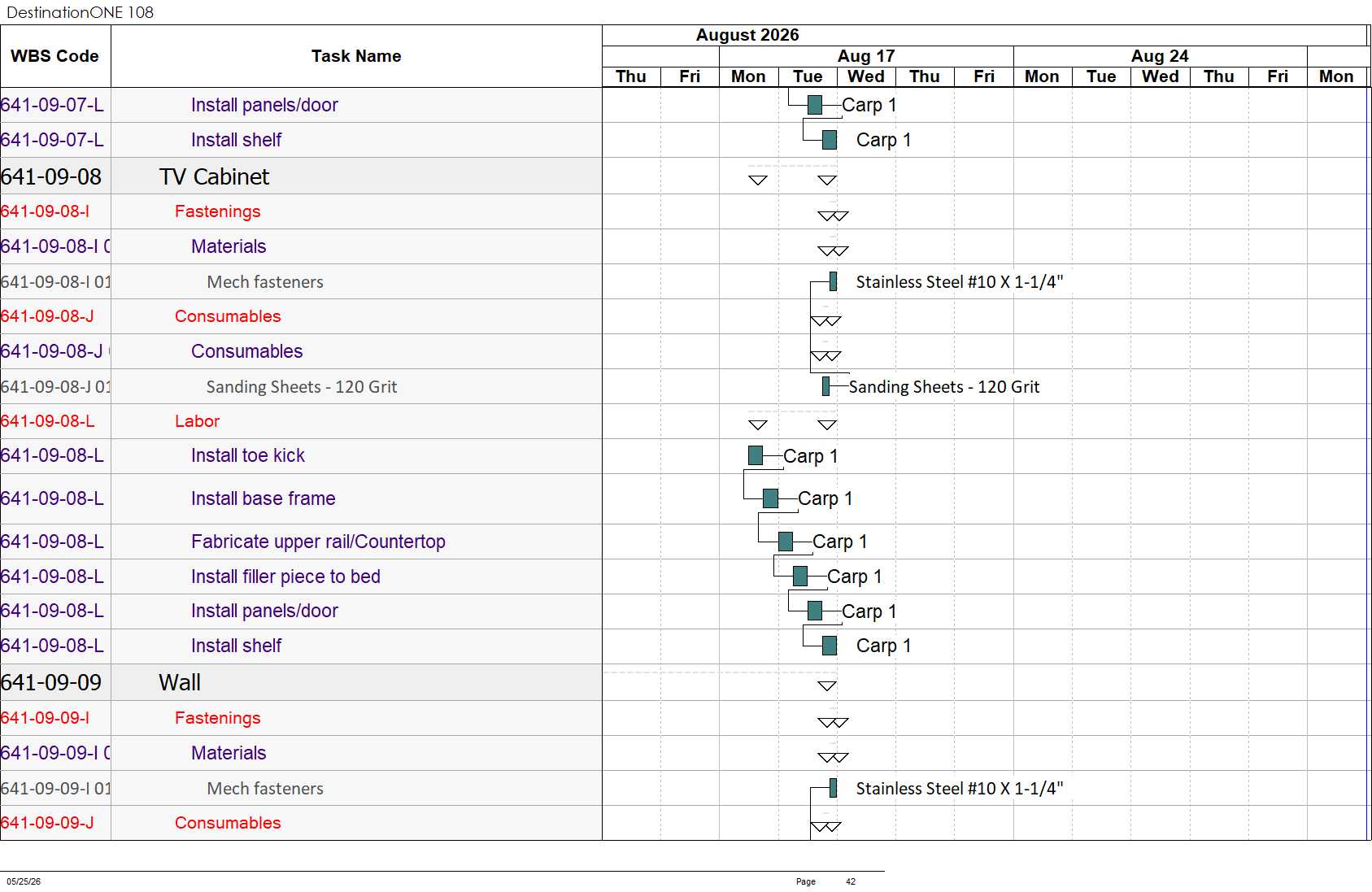Screen dimensions: 1372x892
Task: Click the Install toe kick Gantt bar
Action: point(756,455)
